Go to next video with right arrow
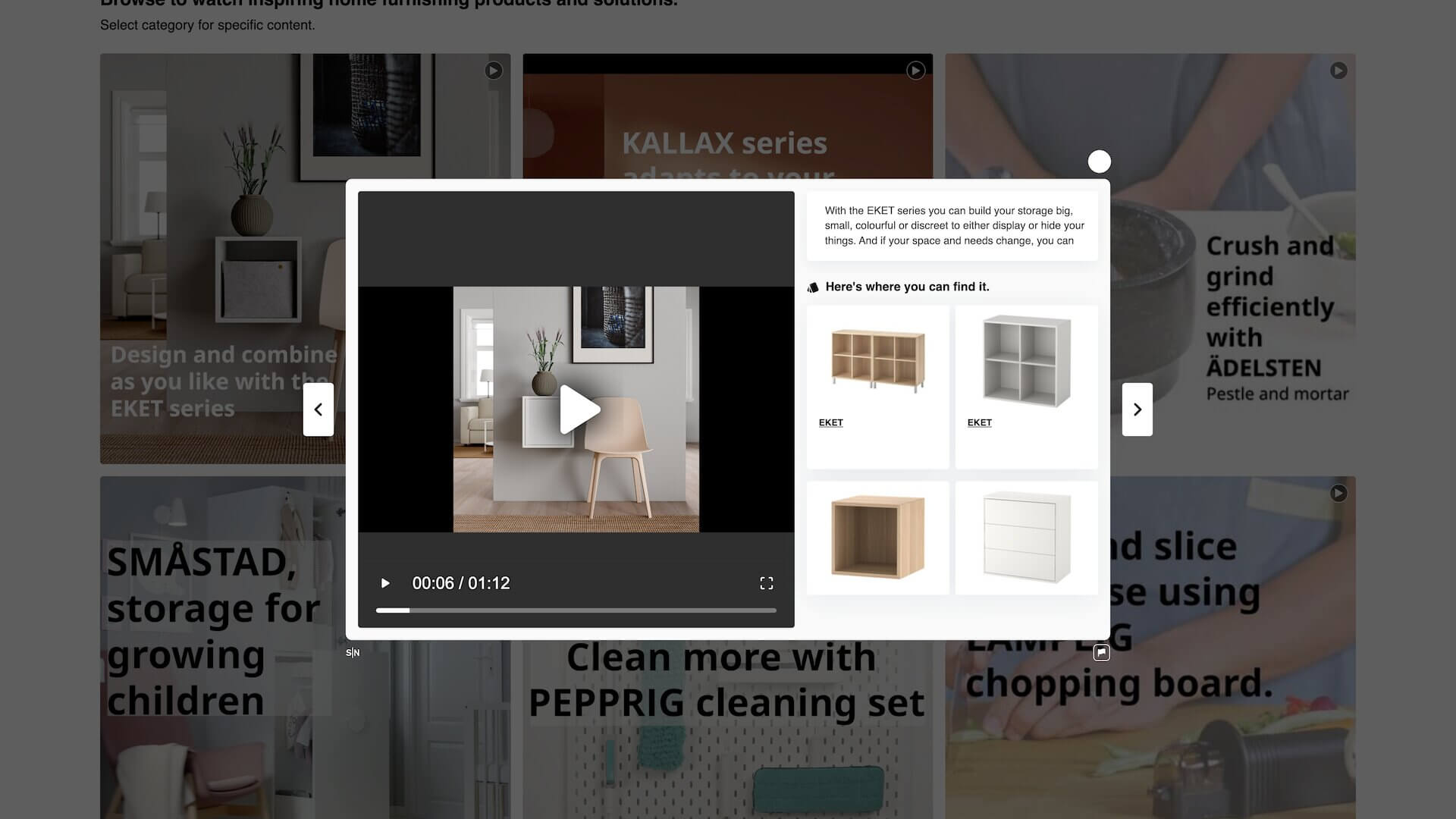This screenshot has height=819, width=1456. 1137,409
